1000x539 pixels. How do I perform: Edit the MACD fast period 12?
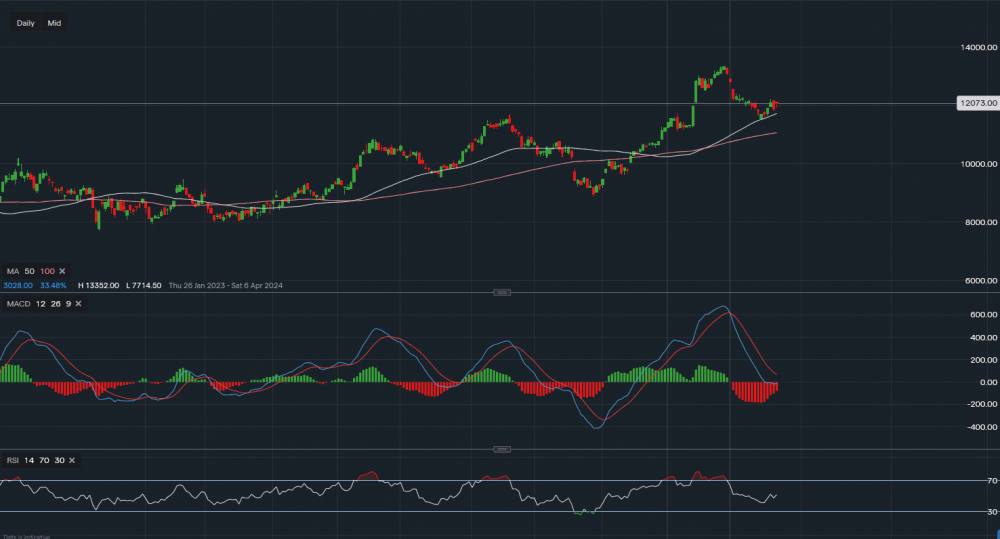pyautogui.click(x=40, y=303)
